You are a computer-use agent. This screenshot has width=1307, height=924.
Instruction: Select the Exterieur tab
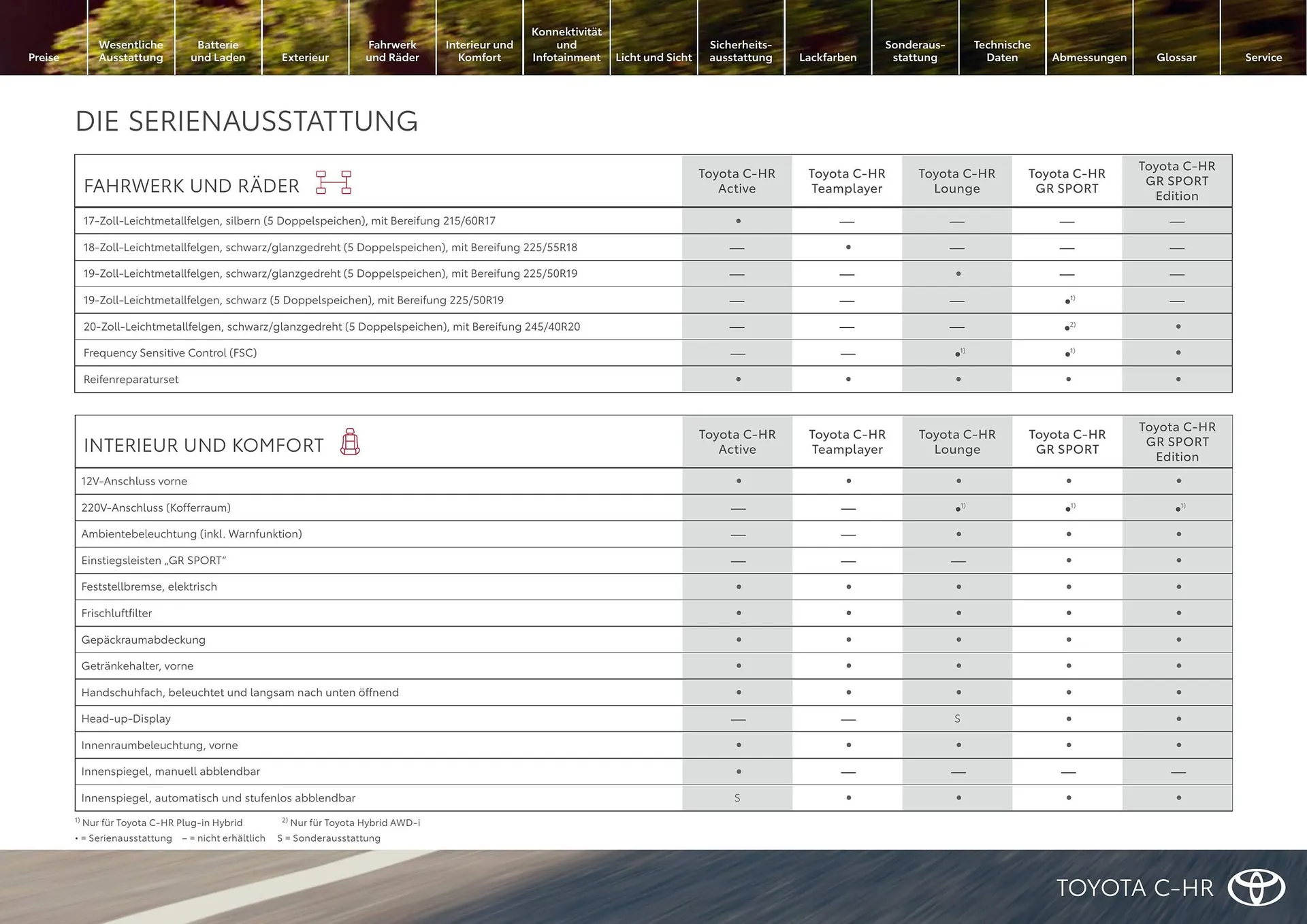[305, 57]
